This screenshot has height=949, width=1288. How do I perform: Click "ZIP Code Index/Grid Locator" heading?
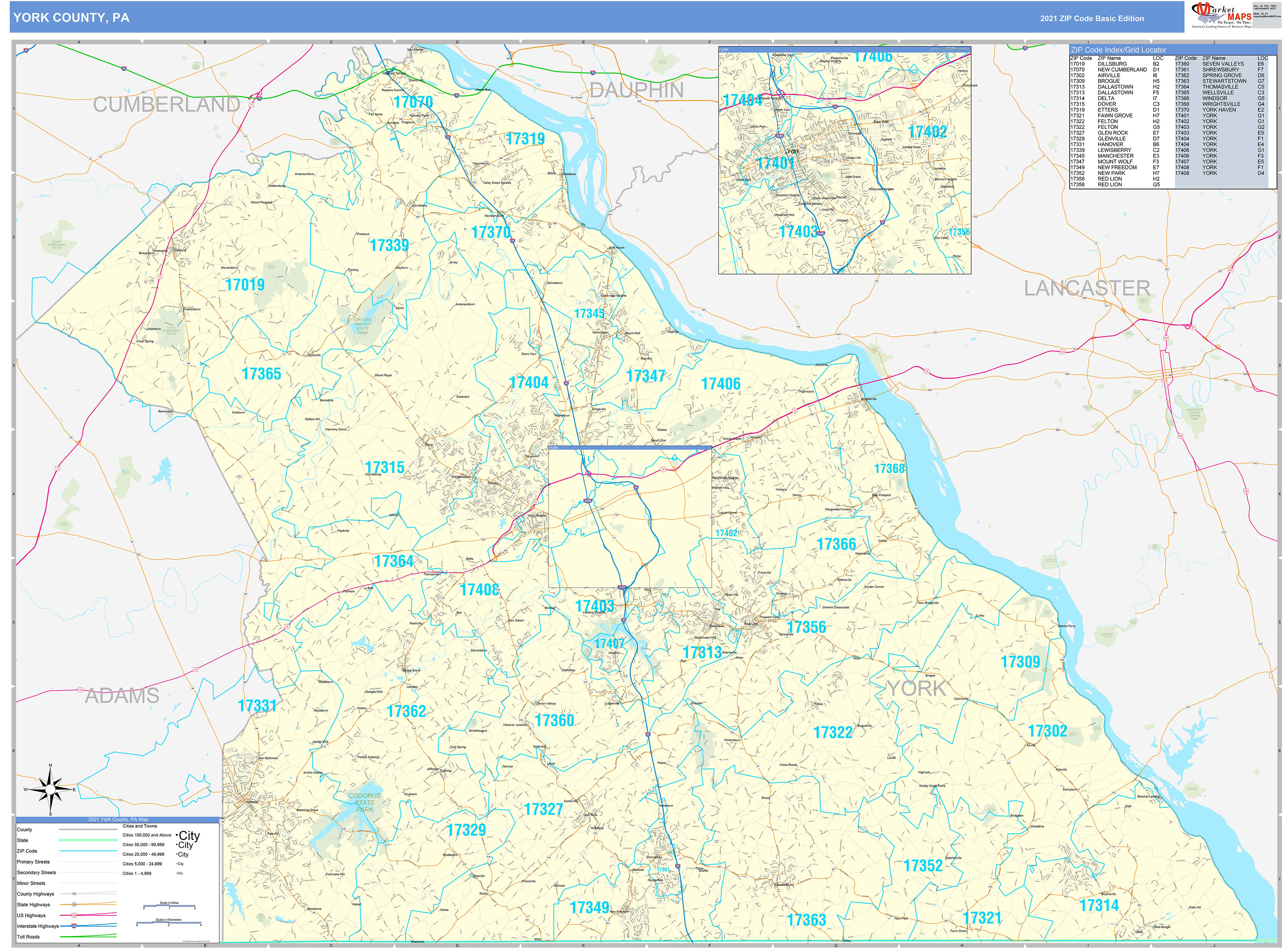(1119, 50)
